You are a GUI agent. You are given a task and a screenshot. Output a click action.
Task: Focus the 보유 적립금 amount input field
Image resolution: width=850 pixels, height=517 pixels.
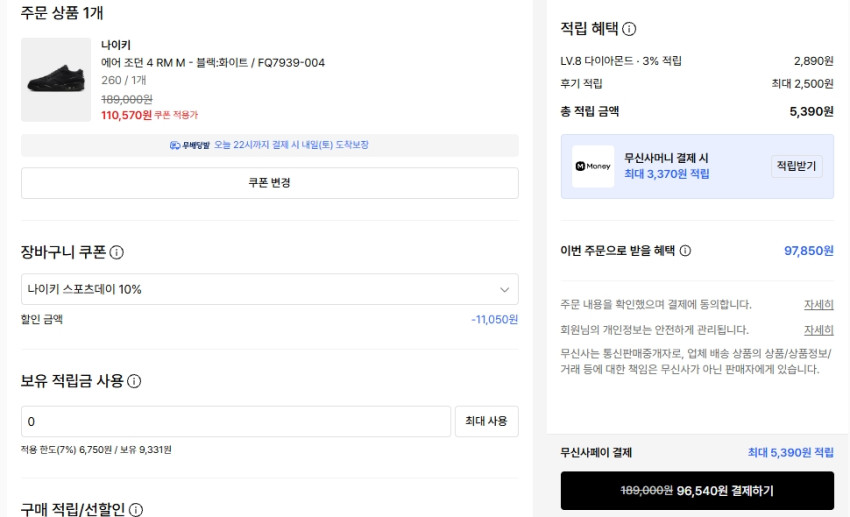click(x=235, y=421)
